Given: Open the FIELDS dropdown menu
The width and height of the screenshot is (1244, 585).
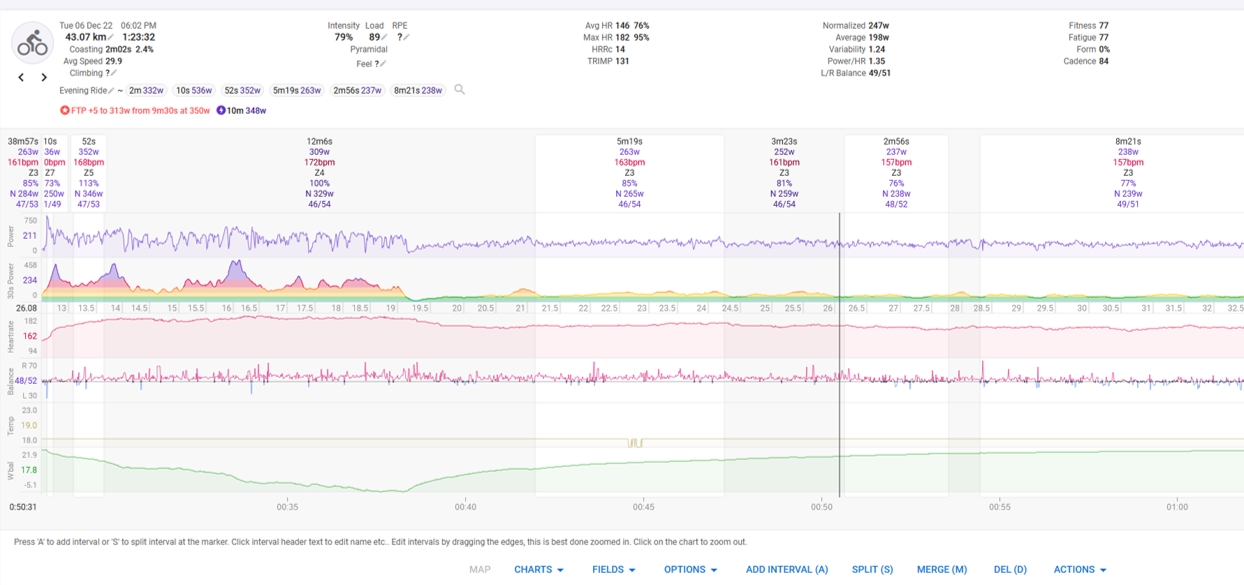Looking at the screenshot, I should tap(614, 569).
